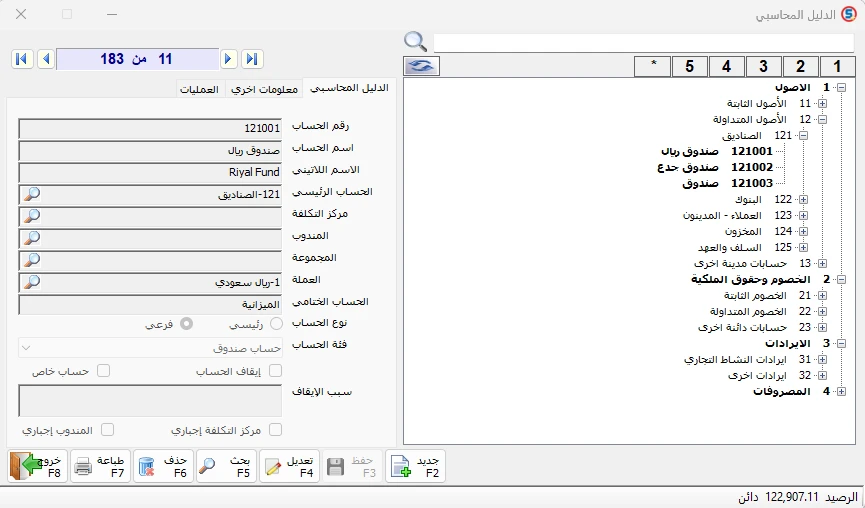865x508 pixels.
Task: Toggle المندوب إجباري checkbox
Action: click(108, 429)
